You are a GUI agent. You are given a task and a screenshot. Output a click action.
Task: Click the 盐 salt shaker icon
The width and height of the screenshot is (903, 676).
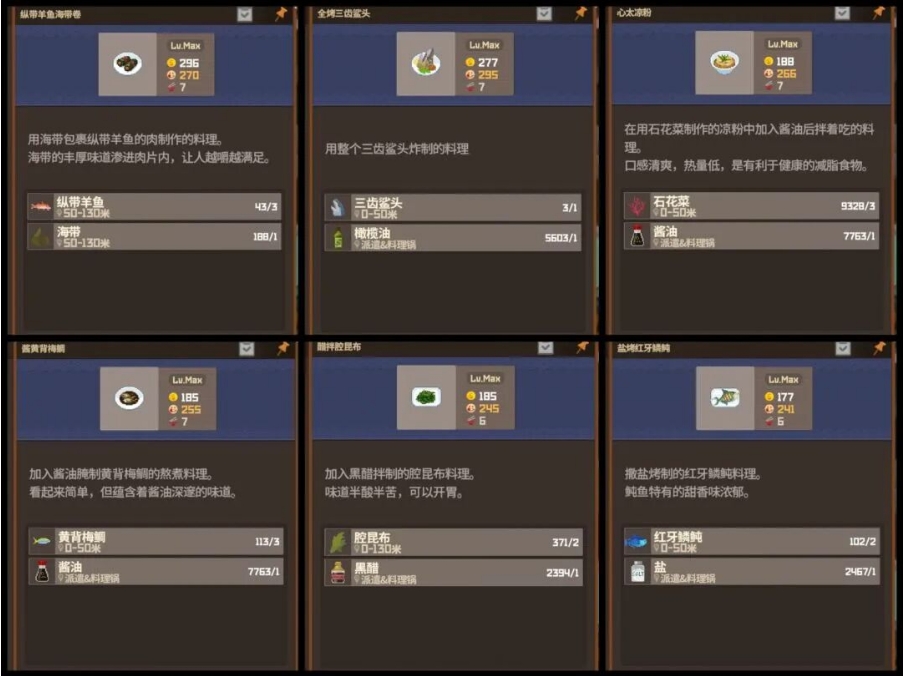click(638, 572)
